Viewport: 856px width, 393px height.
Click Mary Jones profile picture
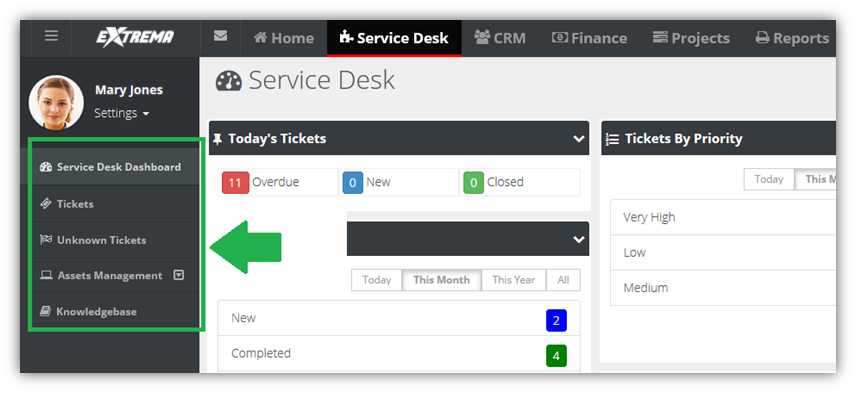coord(56,103)
